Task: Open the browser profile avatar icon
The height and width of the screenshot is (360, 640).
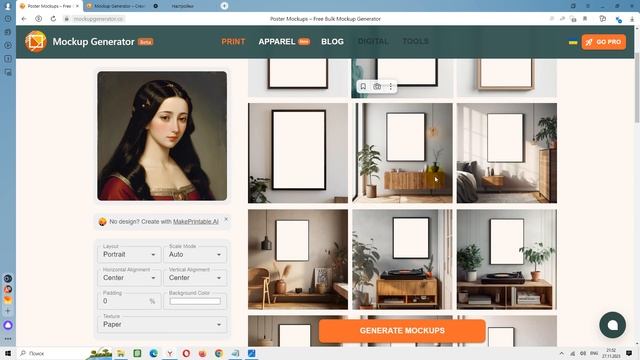Action: tap(7, 6)
